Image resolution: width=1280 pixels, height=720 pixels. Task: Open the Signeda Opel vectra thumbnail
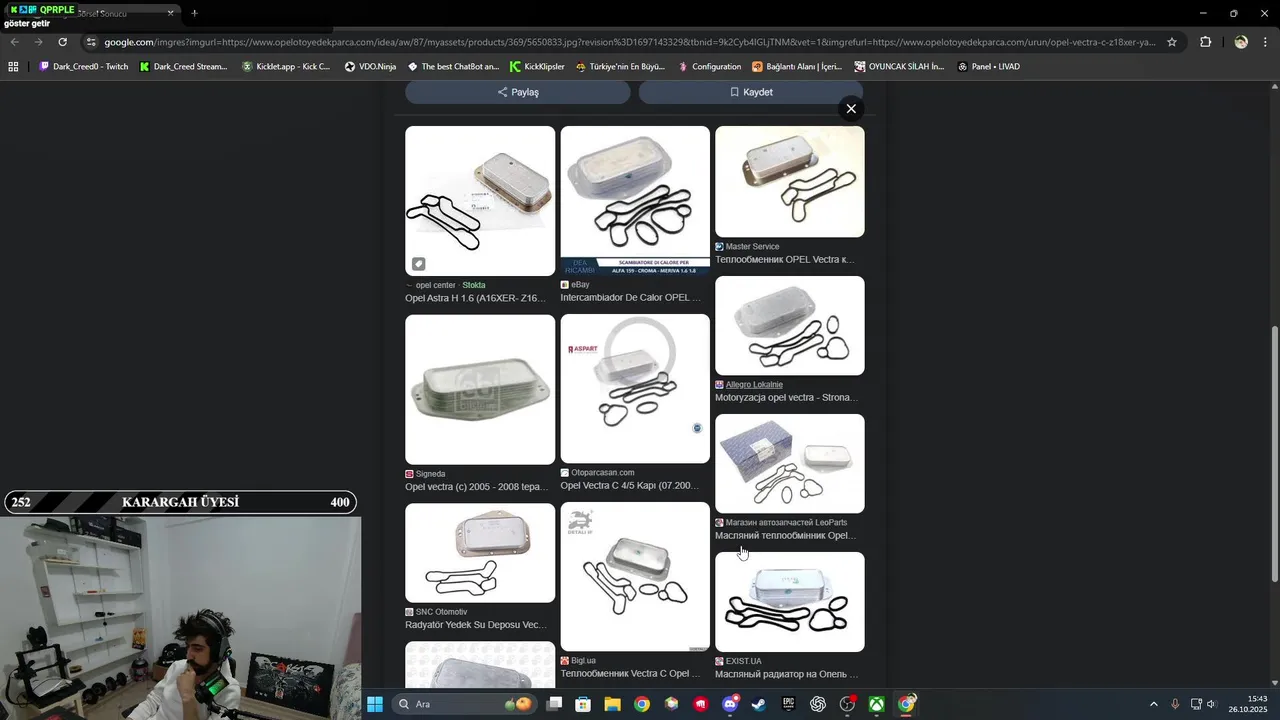(x=480, y=390)
